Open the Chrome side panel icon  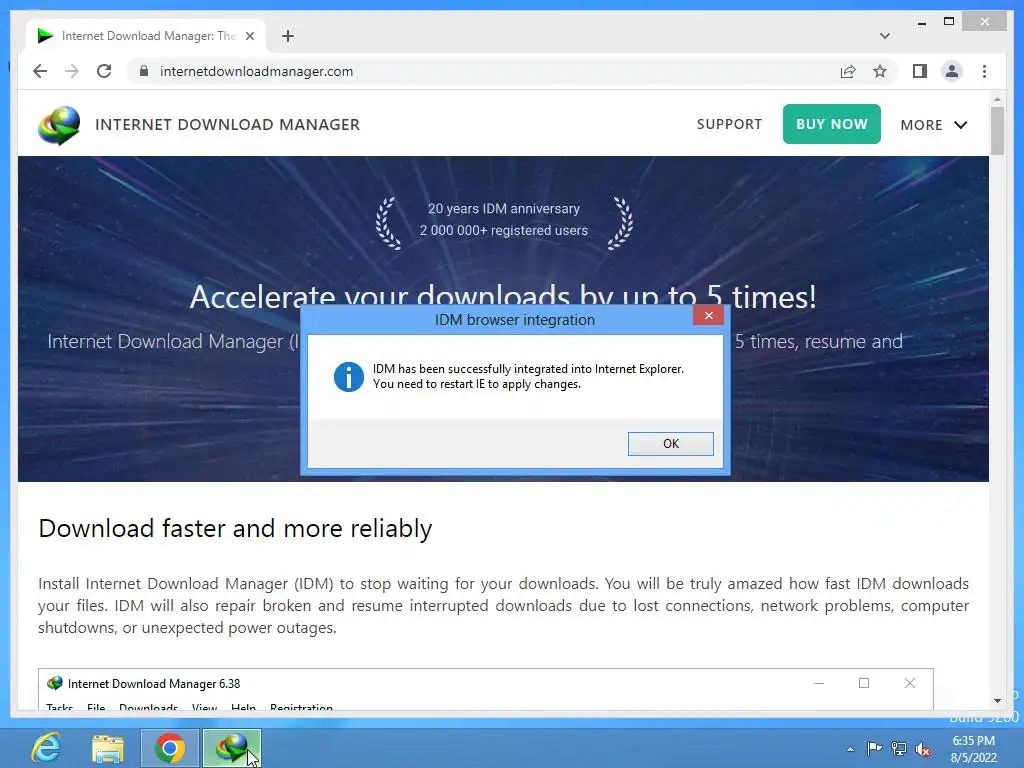tap(920, 71)
